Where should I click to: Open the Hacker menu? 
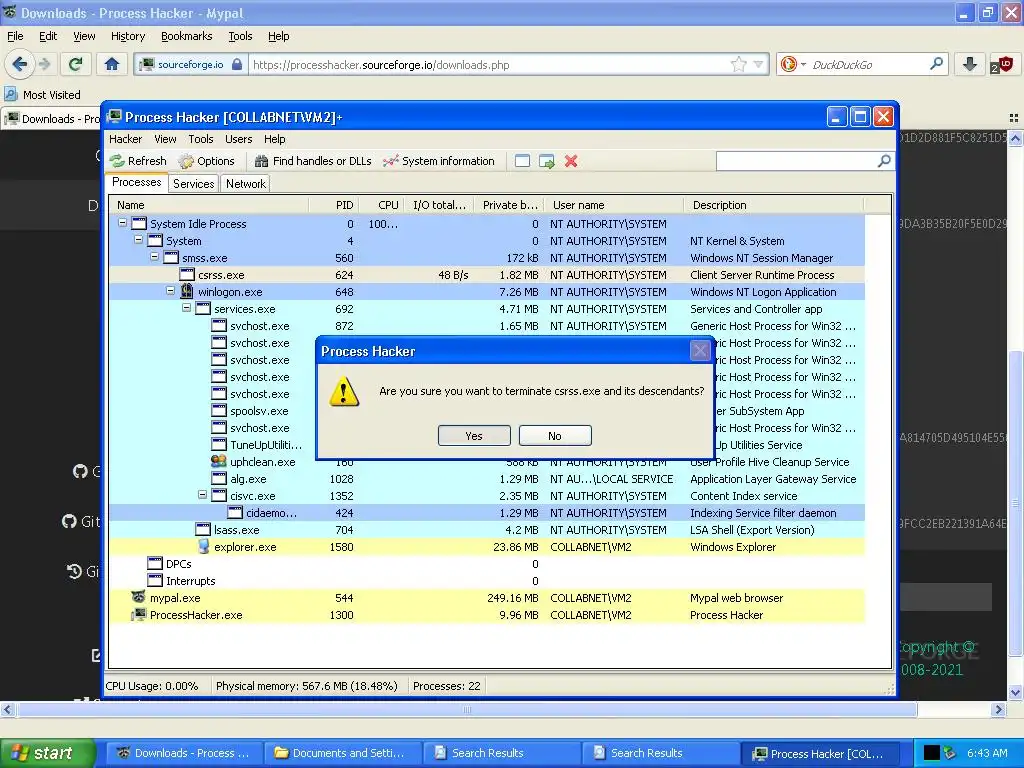click(125, 139)
